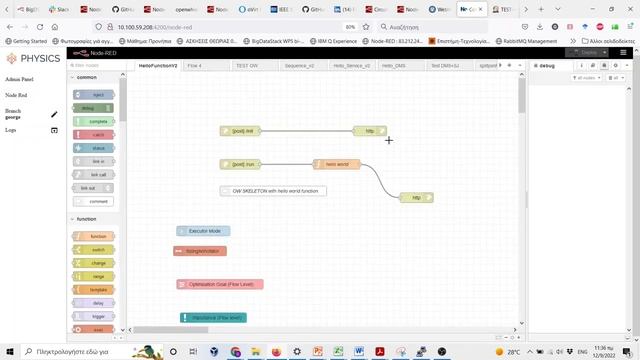The image size is (640, 360).
Task: Open the Logs window icon in sidebar
Action: pyautogui.click(x=54, y=130)
